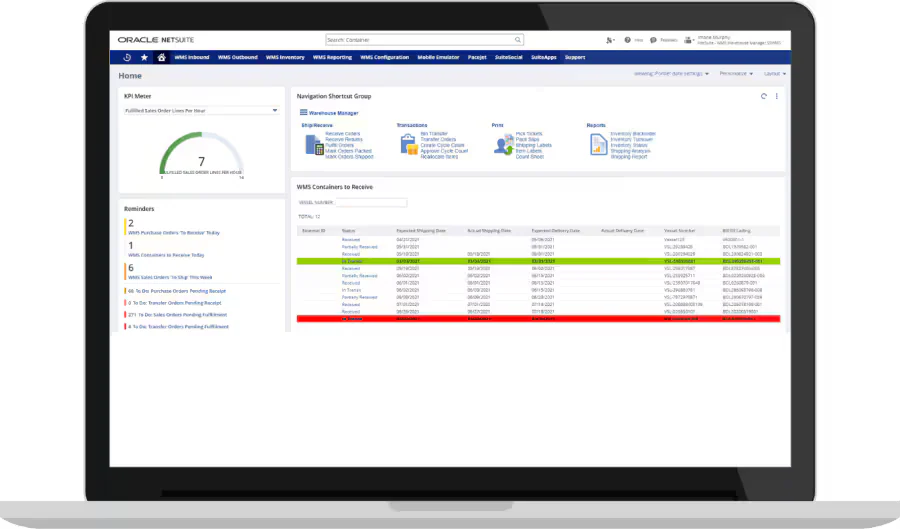Open WMS Sales Orders To Ship This Week

click(170, 277)
